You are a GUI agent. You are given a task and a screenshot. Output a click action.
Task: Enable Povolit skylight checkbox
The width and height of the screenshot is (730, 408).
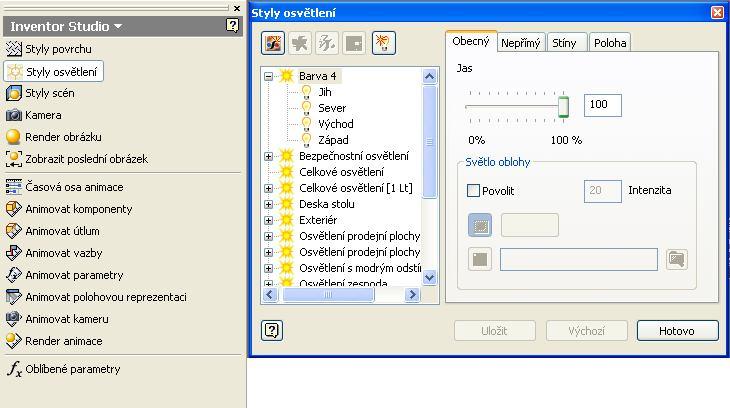(473, 190)
